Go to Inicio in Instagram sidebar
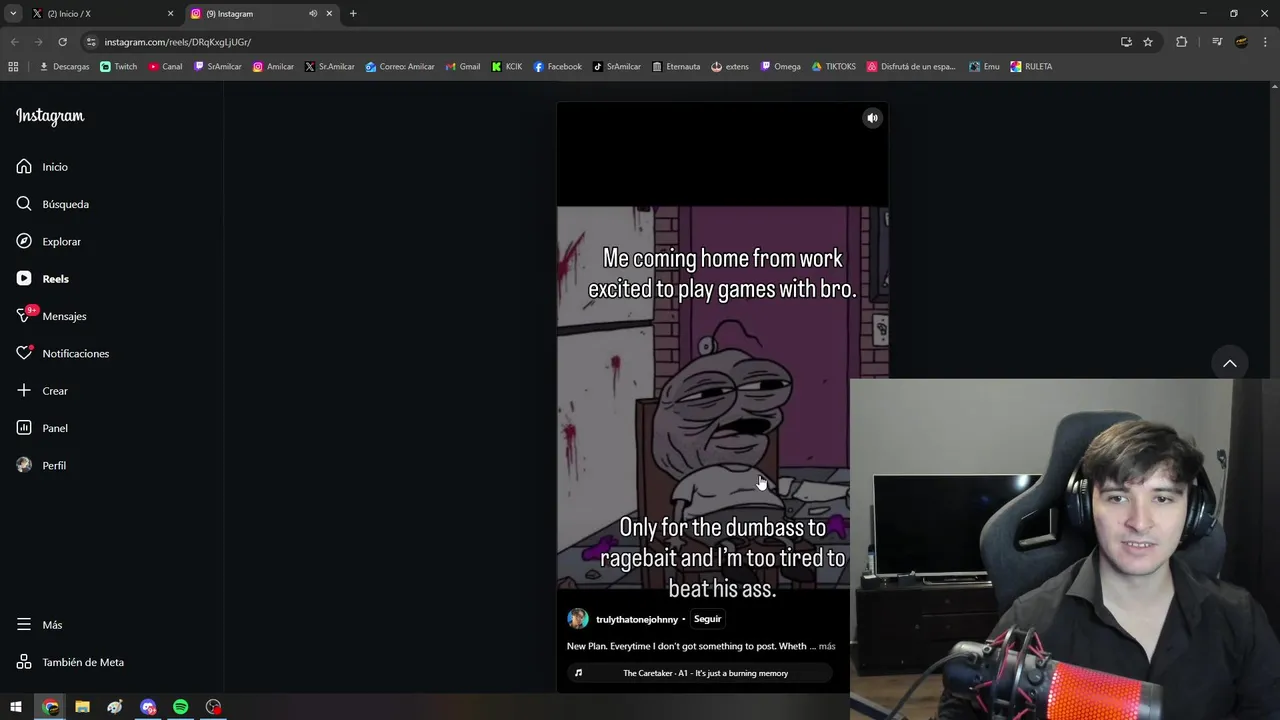This screenshot has height=720, width=1280. coord(42,167)
